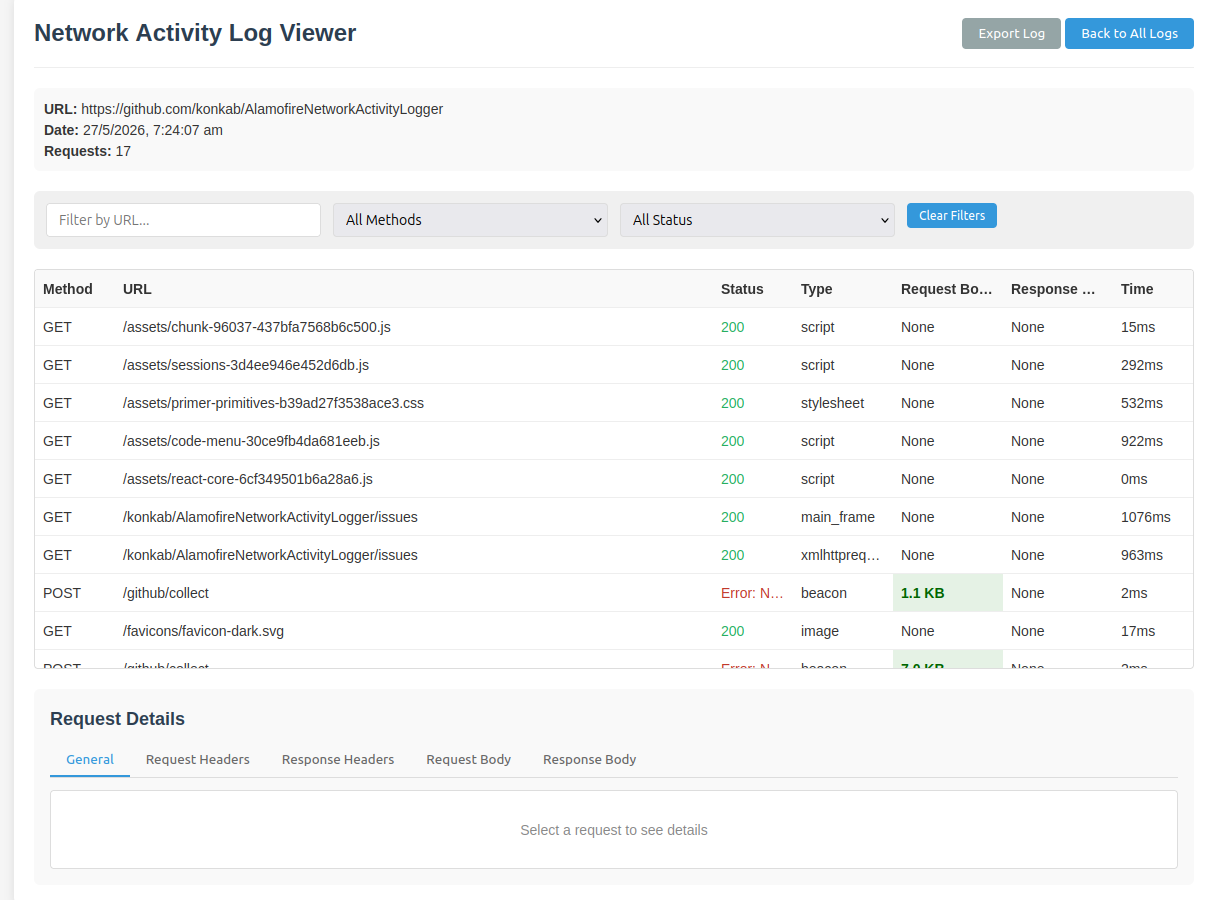
Task: Click the Network Activity Log Viewer title
Action: click(195, 33)
